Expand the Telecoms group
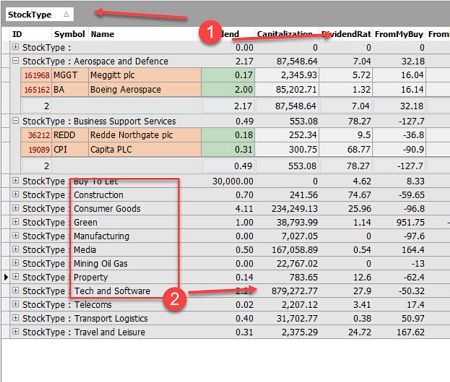Screen dimensions: 450x382 click(x=15, y=304)
